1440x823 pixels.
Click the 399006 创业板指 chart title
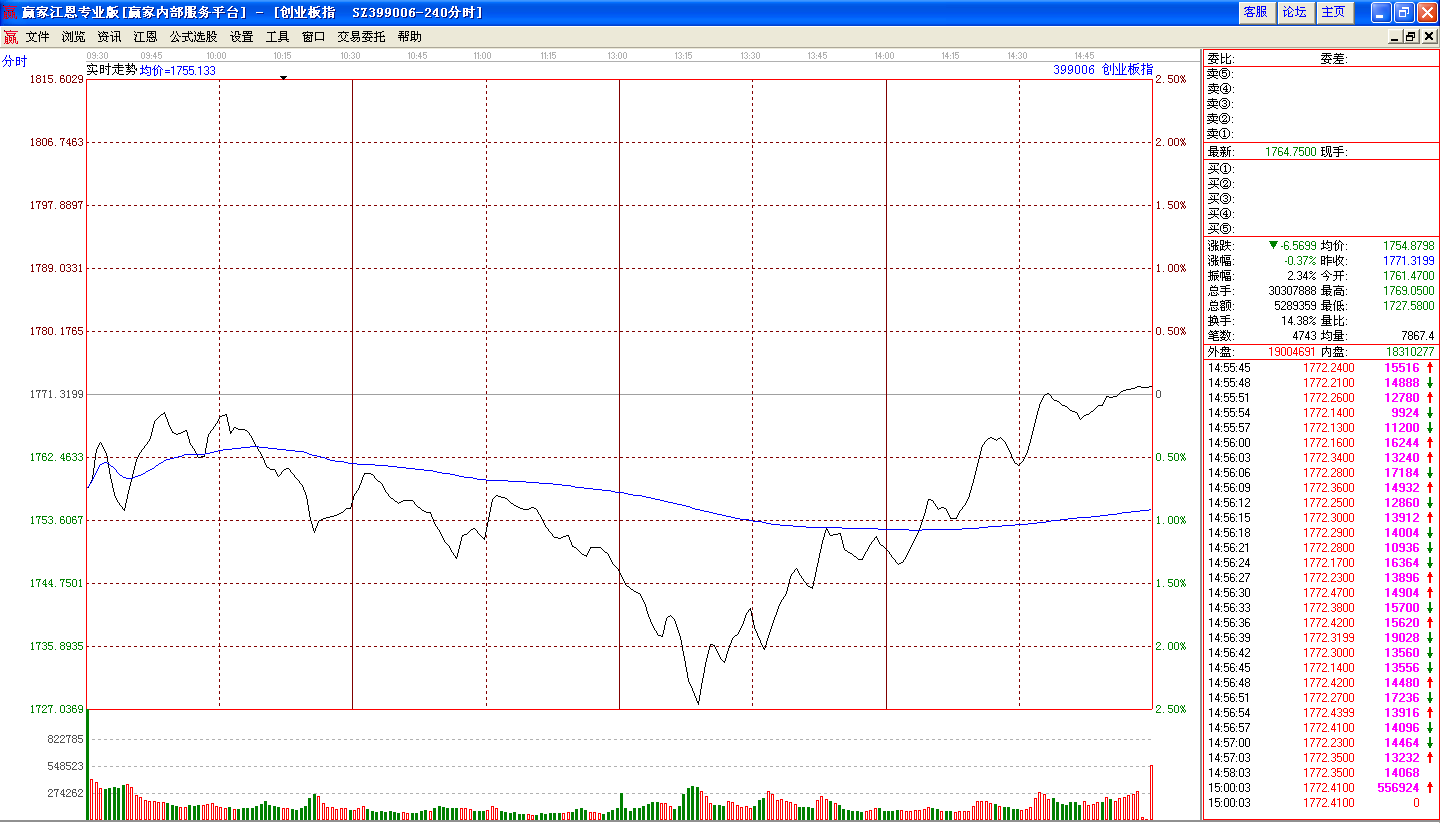1103,70
